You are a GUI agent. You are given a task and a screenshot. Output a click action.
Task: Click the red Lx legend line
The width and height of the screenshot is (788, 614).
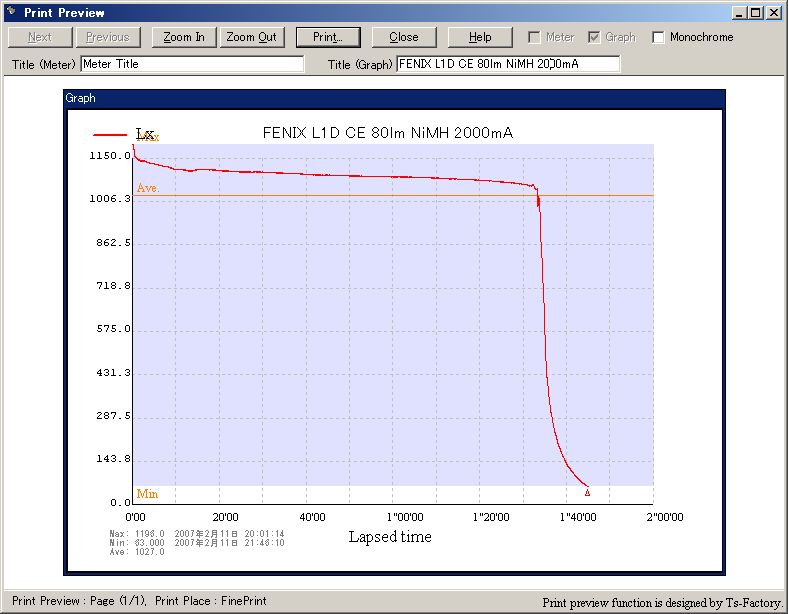(x=110, y=135)
